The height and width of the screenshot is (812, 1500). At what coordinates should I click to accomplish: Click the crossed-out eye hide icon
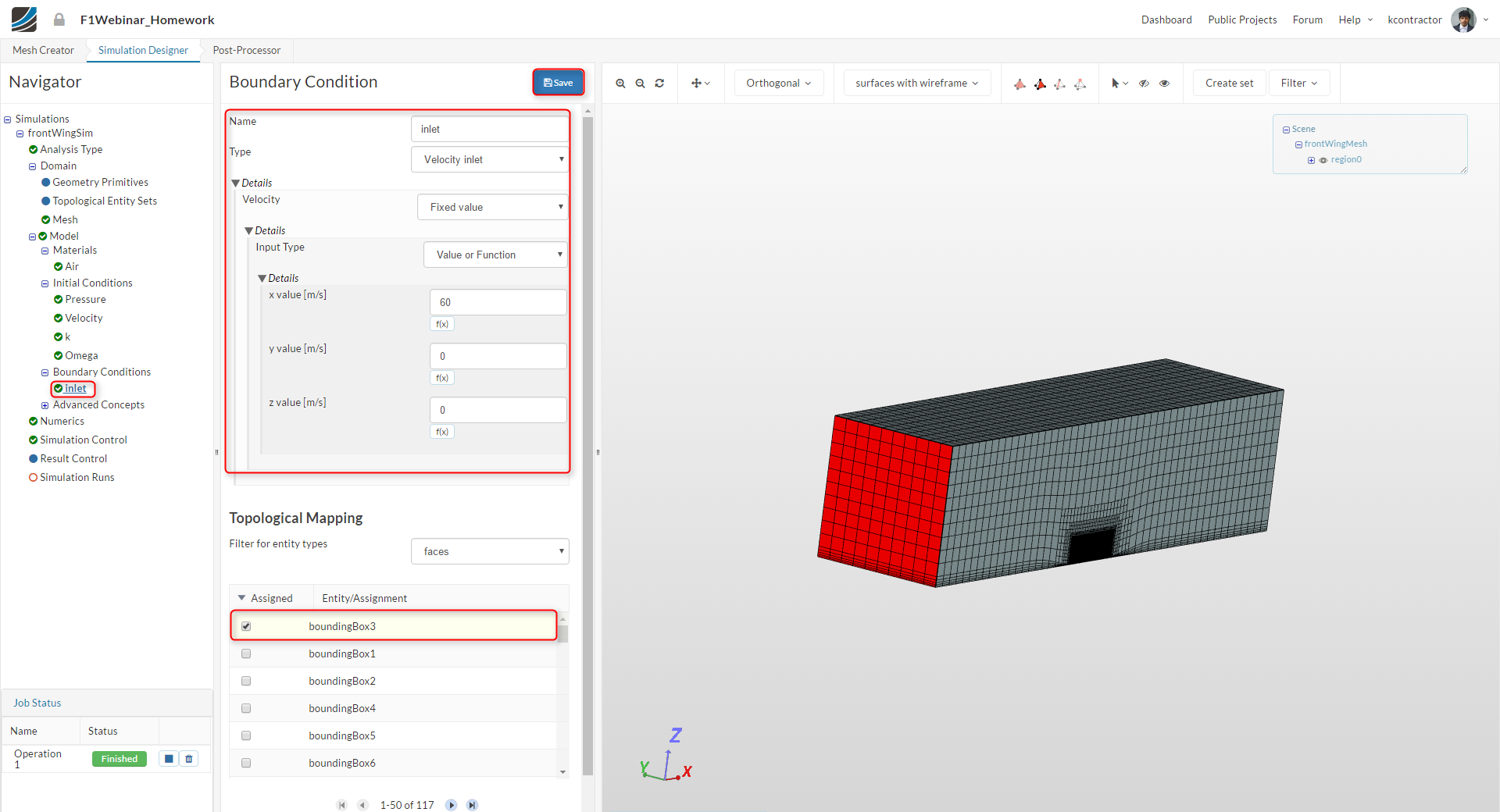click(1144, 84)
